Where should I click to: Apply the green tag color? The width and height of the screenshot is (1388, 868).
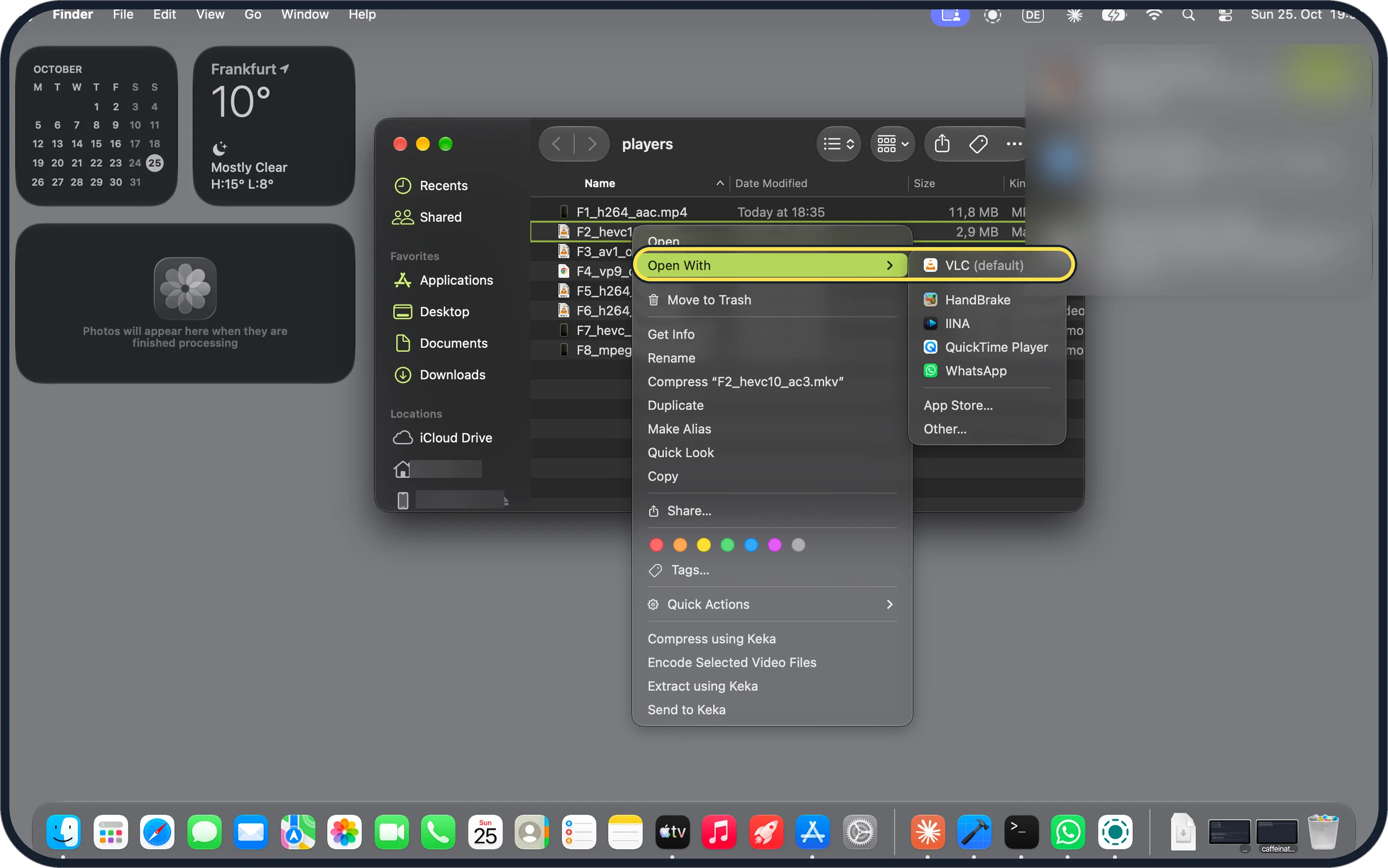coord(727,545)
